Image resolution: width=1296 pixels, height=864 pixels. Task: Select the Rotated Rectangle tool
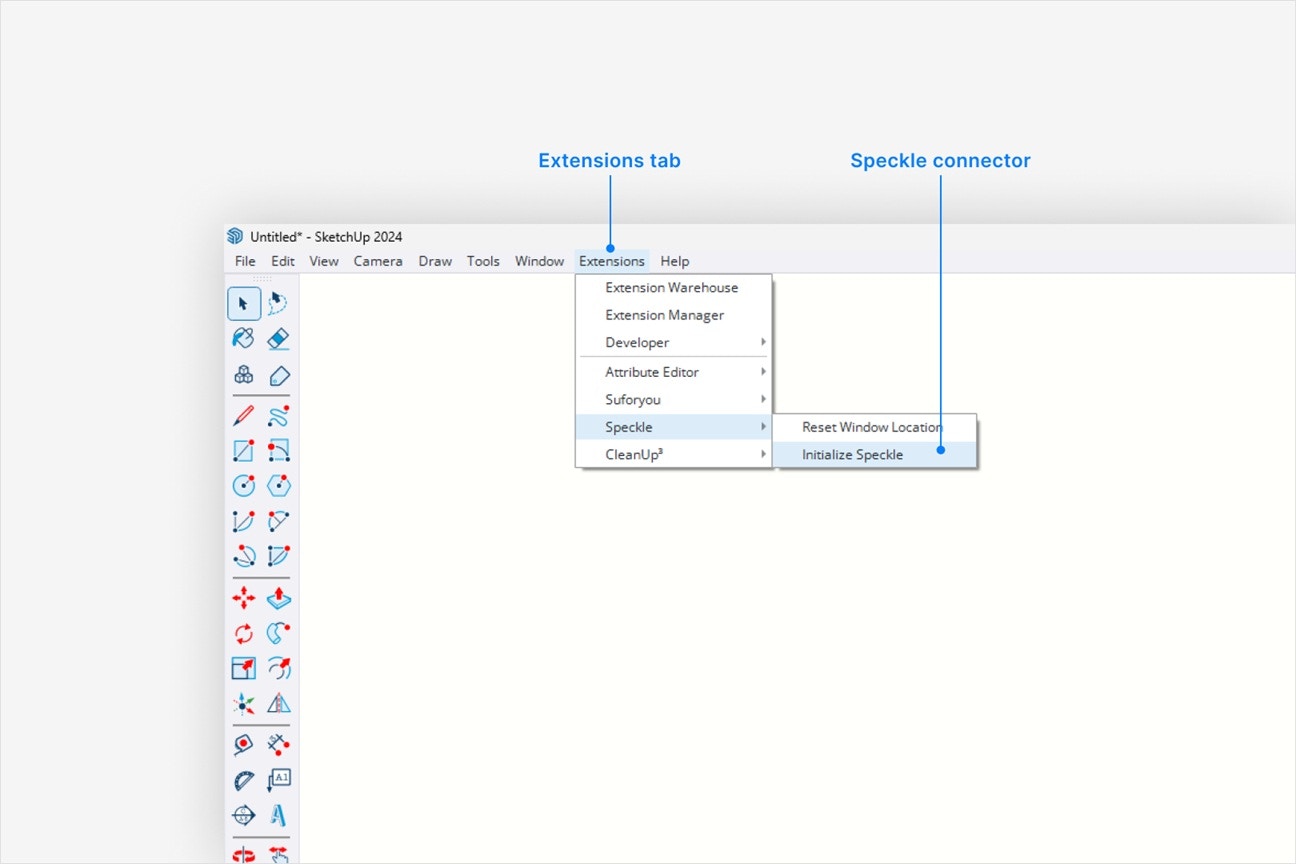pyautogui.click(x=279, y=450)
